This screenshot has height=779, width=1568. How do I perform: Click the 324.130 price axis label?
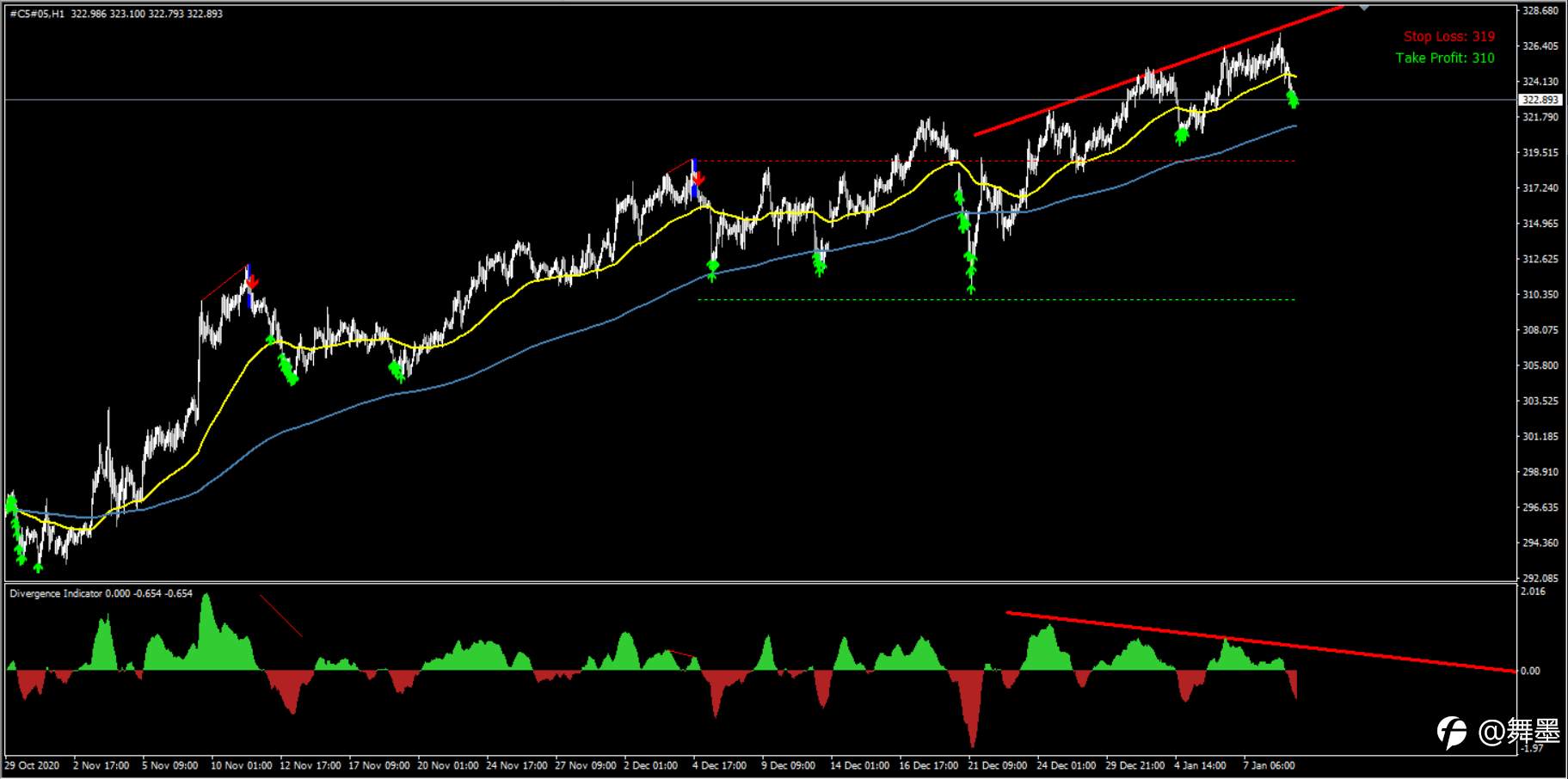tap(1540, 82)
